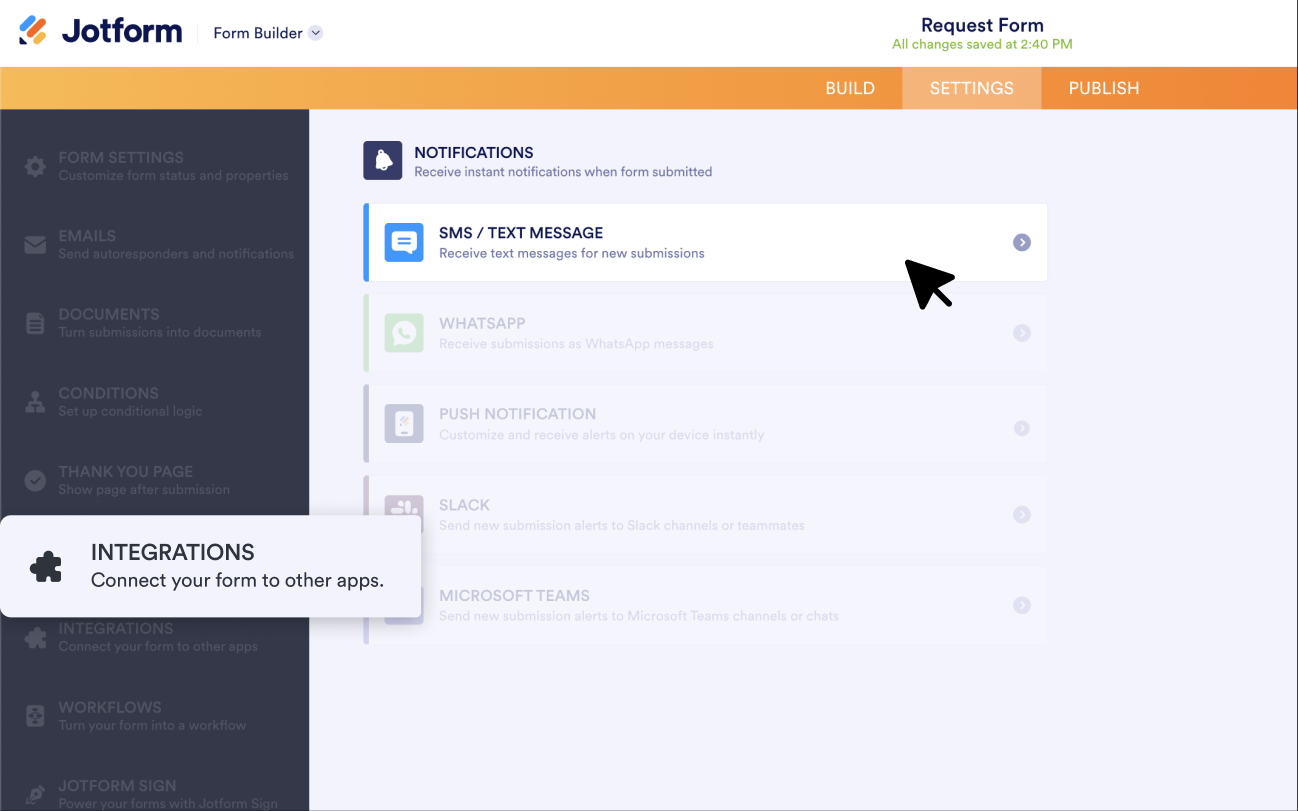The height and width of the screenshot is (811, 1298).
Task: Open the Slack notification title
Action: (464, 505)
